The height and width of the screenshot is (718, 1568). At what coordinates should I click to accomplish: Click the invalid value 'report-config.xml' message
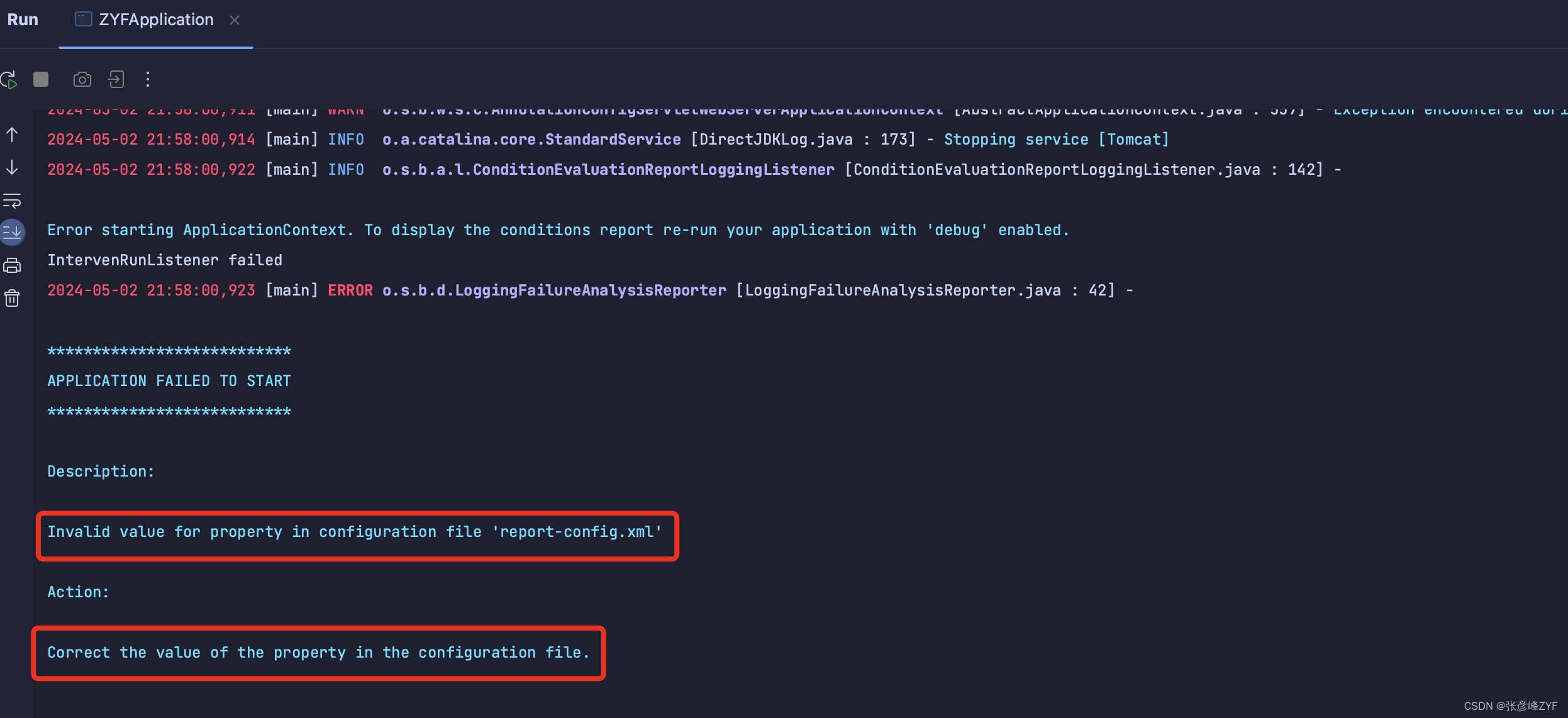tap(355, 532)
